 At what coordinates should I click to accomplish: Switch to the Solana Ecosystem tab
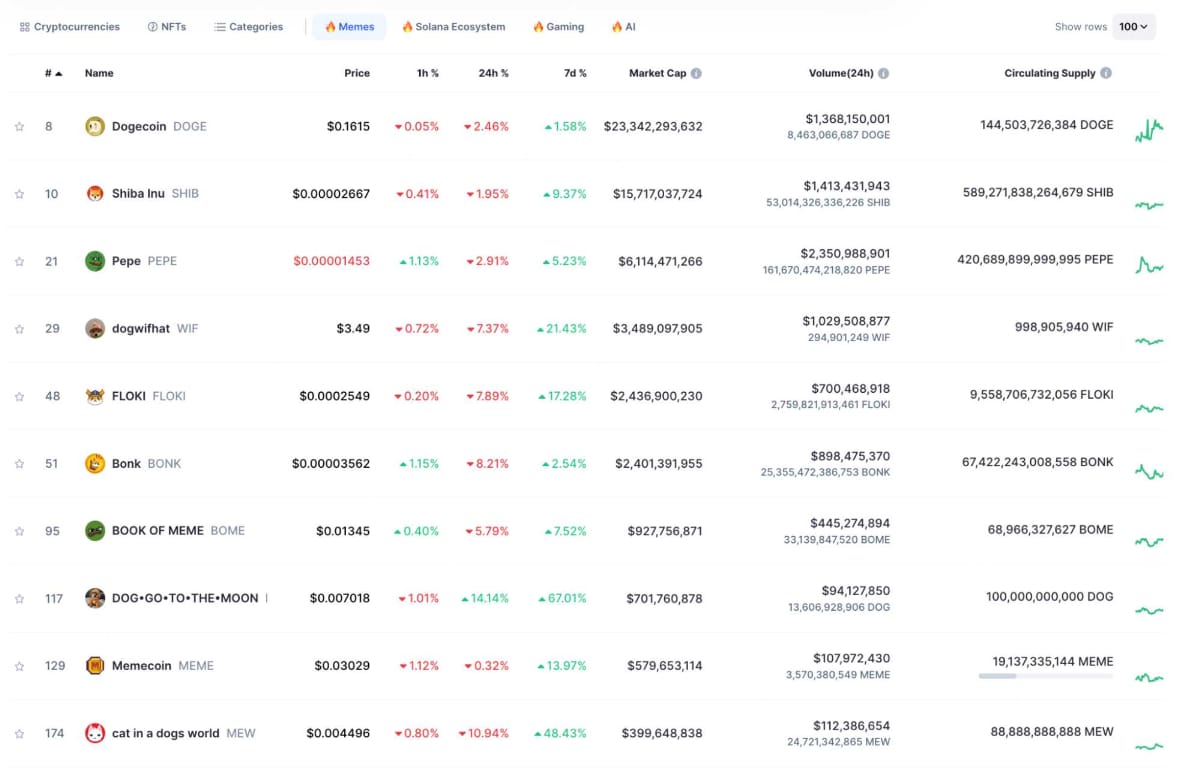click(x=453, y=27)
